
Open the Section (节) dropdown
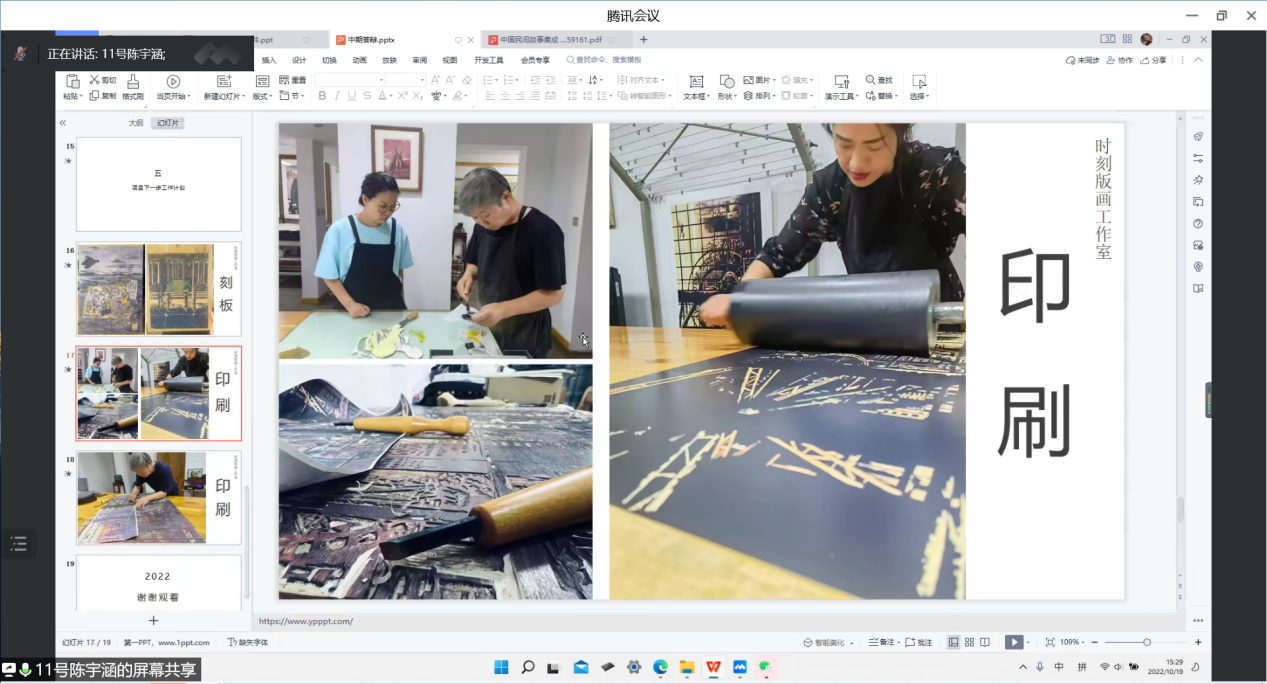291,96
